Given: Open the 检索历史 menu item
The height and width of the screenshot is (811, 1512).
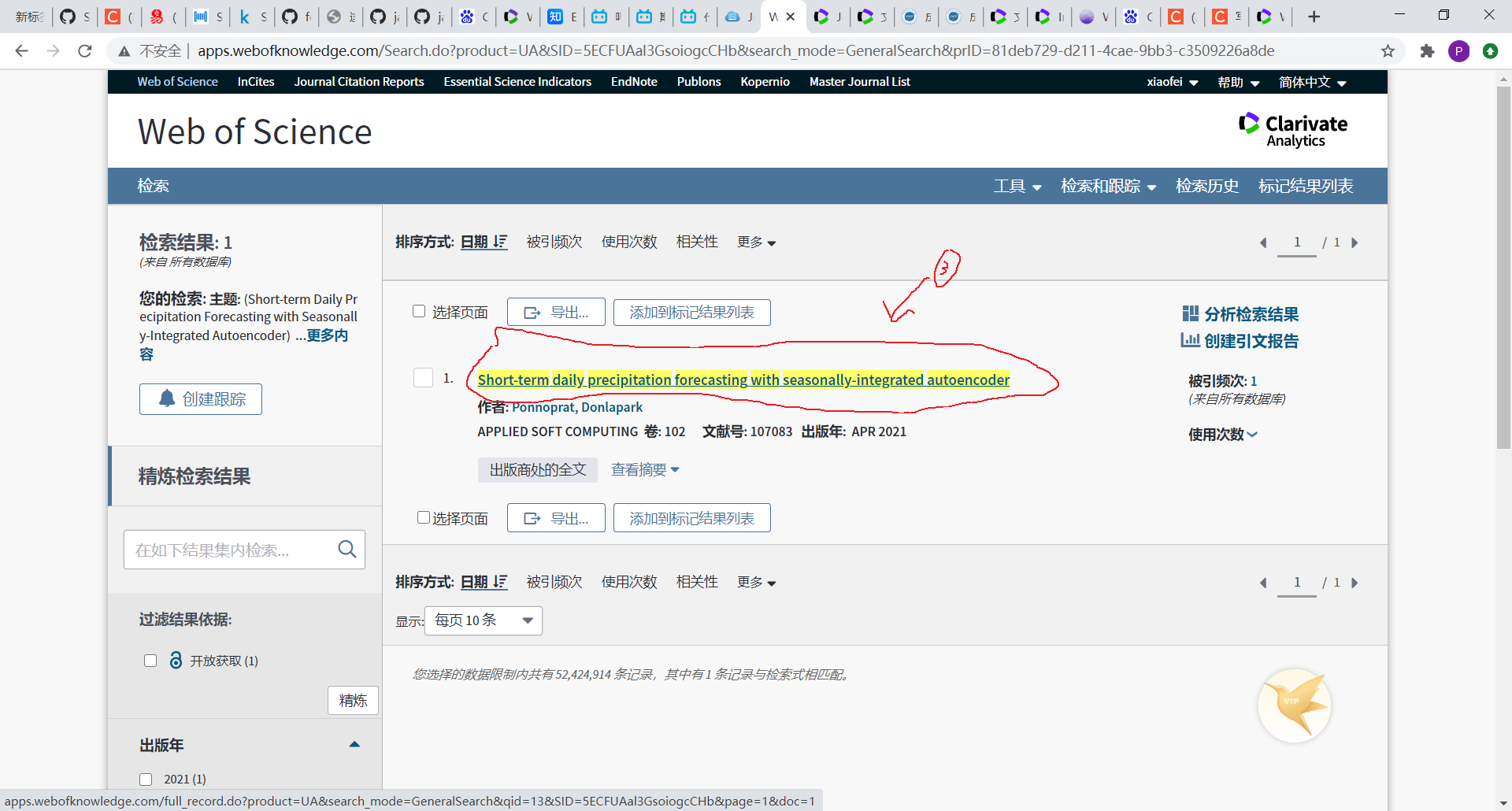Looking at the screenshot, I should tap(1207, 186).
